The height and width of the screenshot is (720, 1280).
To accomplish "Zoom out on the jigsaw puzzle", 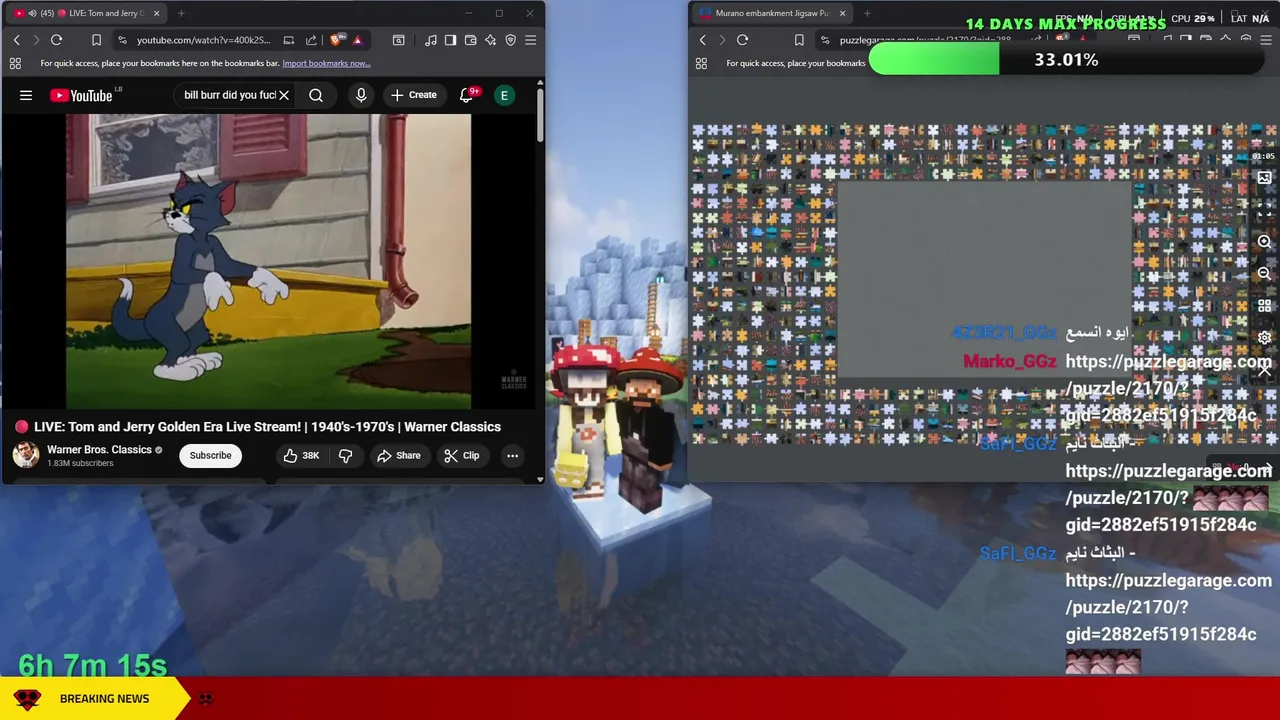I will (x=1264, y=274).
